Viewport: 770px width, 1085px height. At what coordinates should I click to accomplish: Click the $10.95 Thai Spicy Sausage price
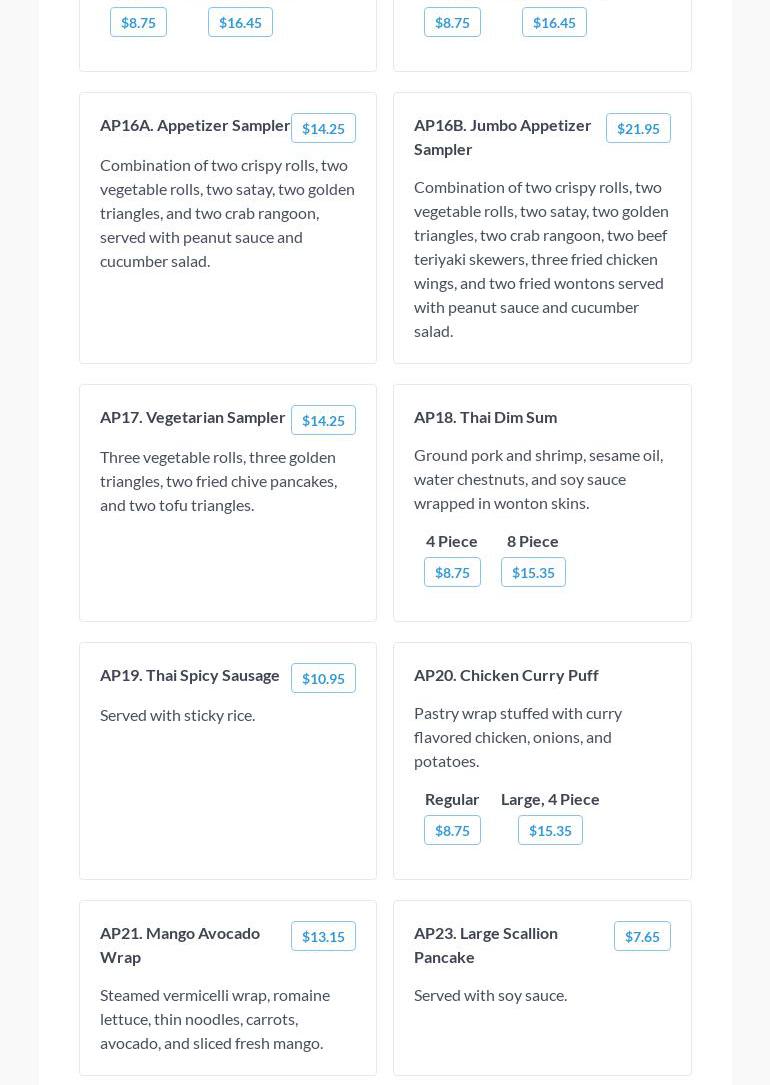tap(323, 678)
